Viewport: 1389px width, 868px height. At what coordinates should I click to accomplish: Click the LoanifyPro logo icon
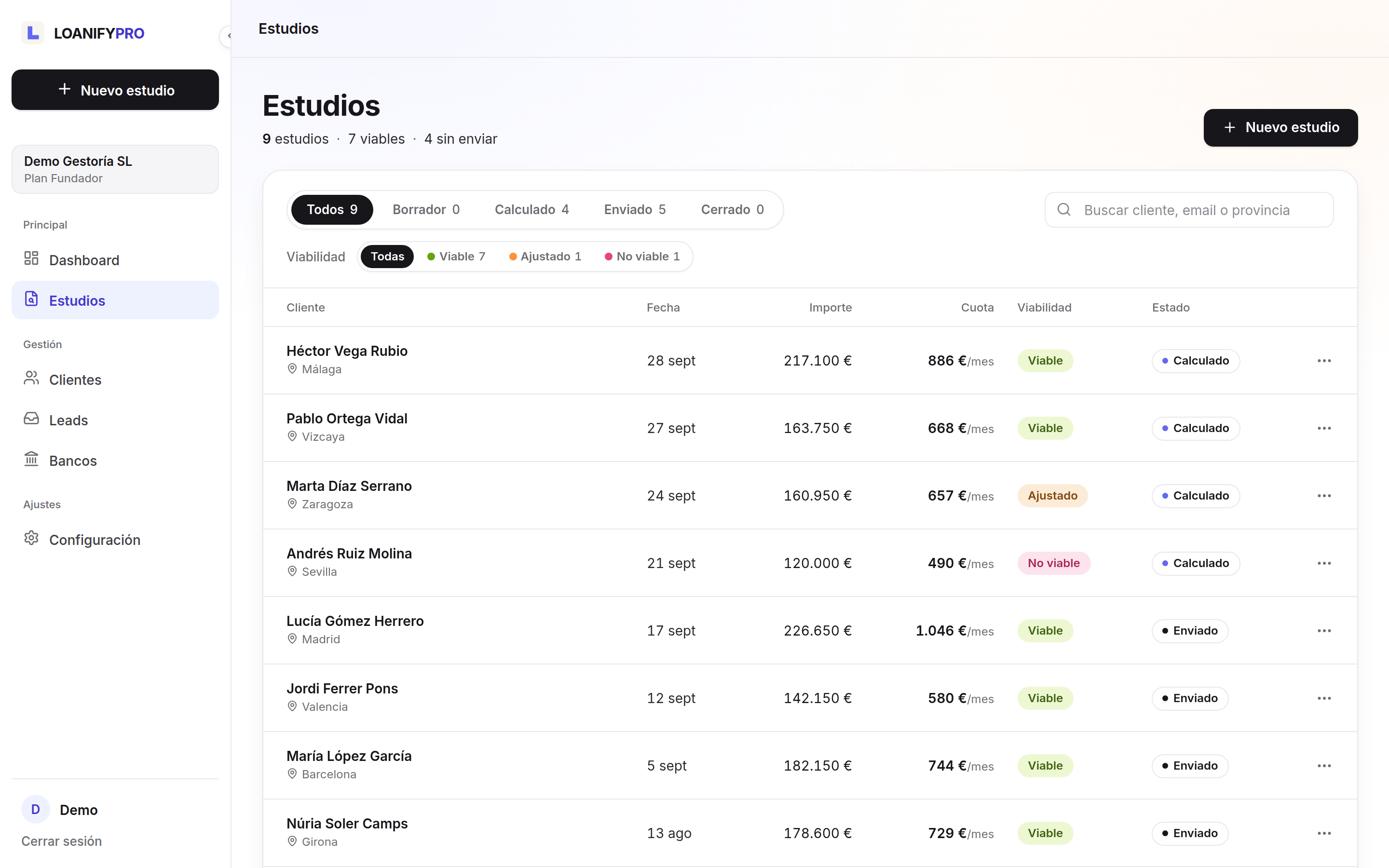coord(33,33)
